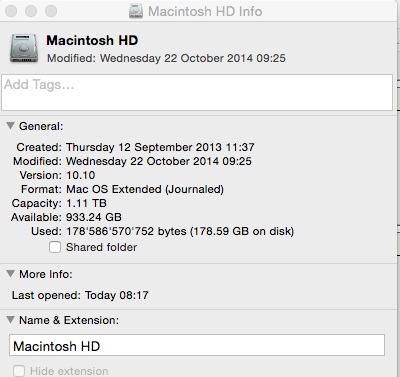Collapse the More Info disclosure triangle
Image resolution: width=400 pixels, height=377 pixels.
(11, 274)
